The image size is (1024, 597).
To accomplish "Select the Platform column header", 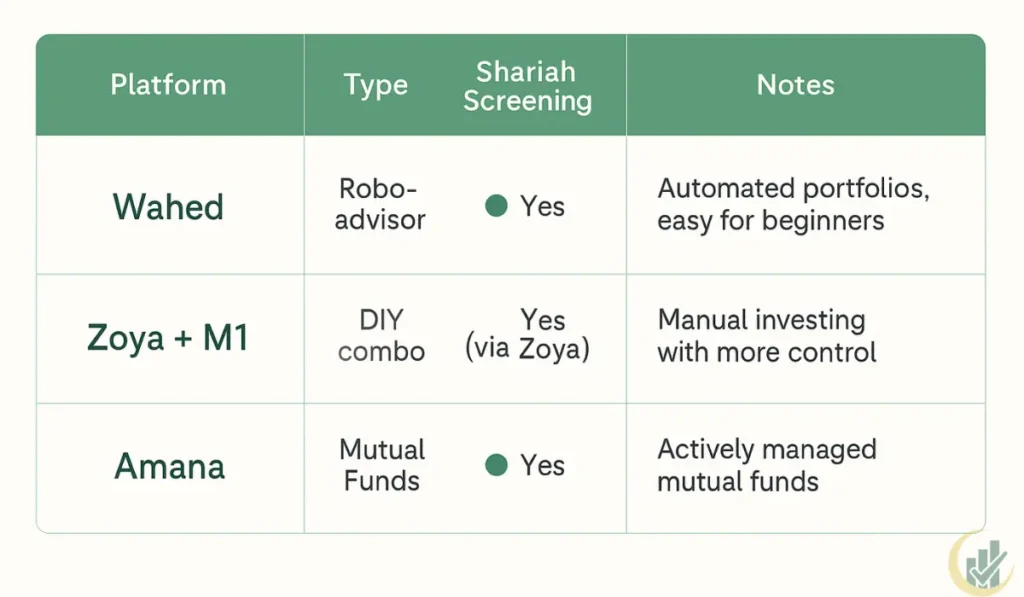I will coord(168,85).
